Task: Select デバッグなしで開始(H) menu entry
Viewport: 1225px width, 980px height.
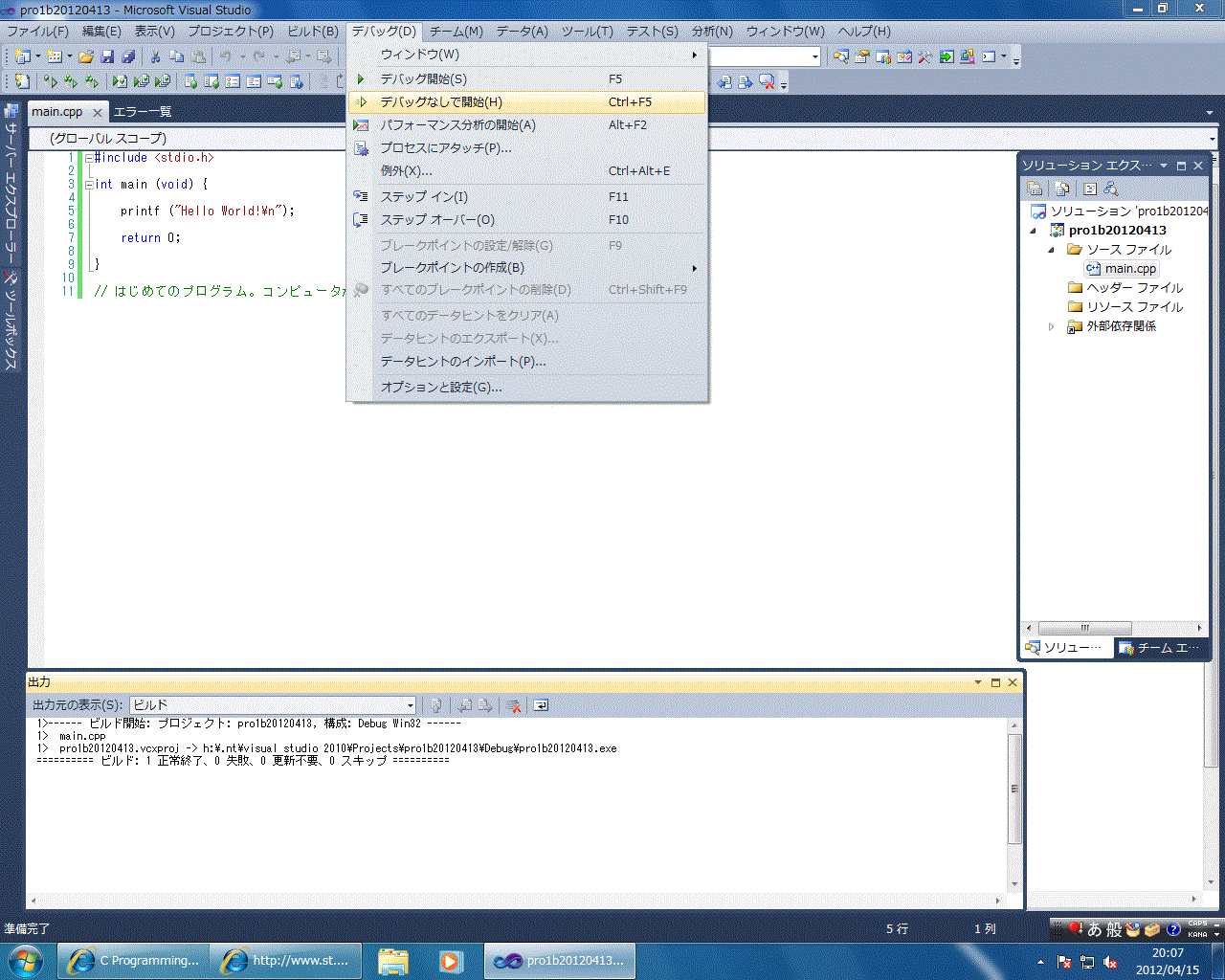Action: pos(527,102)
